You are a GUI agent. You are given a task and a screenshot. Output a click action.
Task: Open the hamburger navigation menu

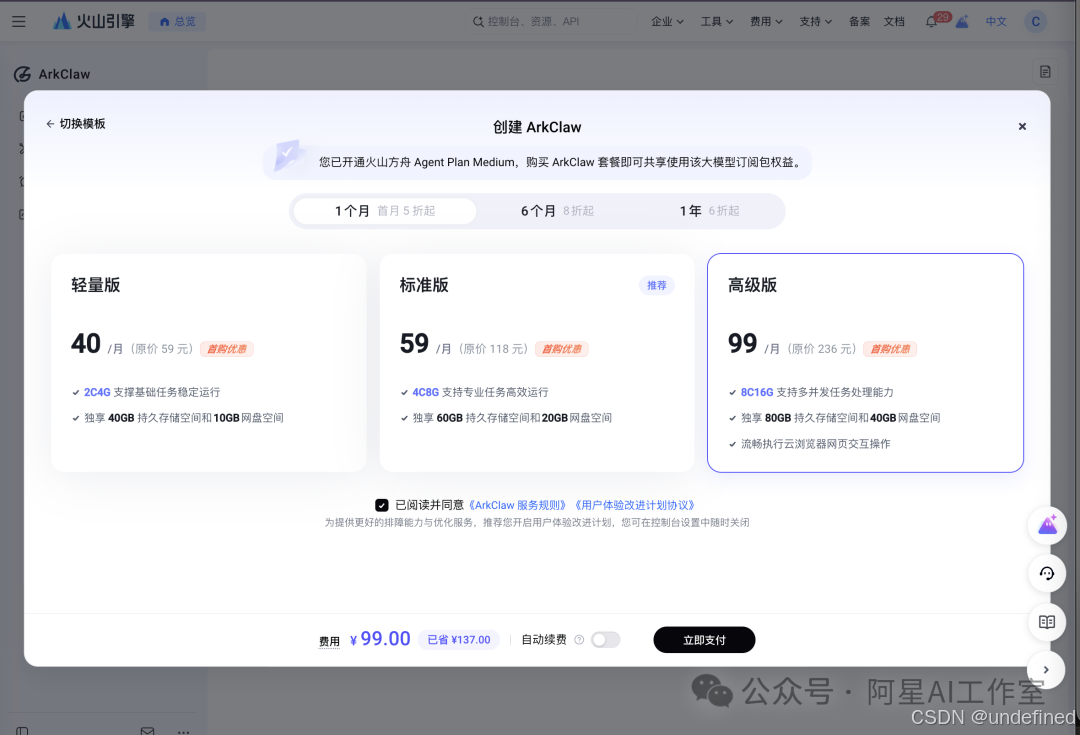pos(19,21)
